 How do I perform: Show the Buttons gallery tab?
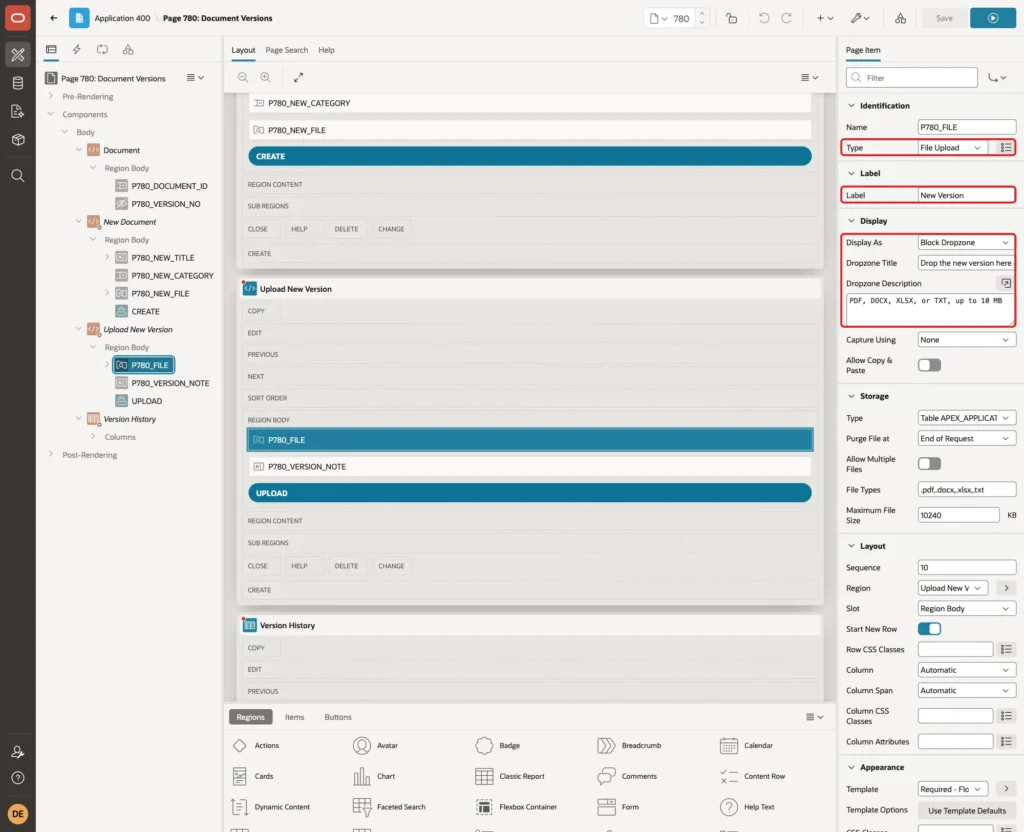point(338,717)
